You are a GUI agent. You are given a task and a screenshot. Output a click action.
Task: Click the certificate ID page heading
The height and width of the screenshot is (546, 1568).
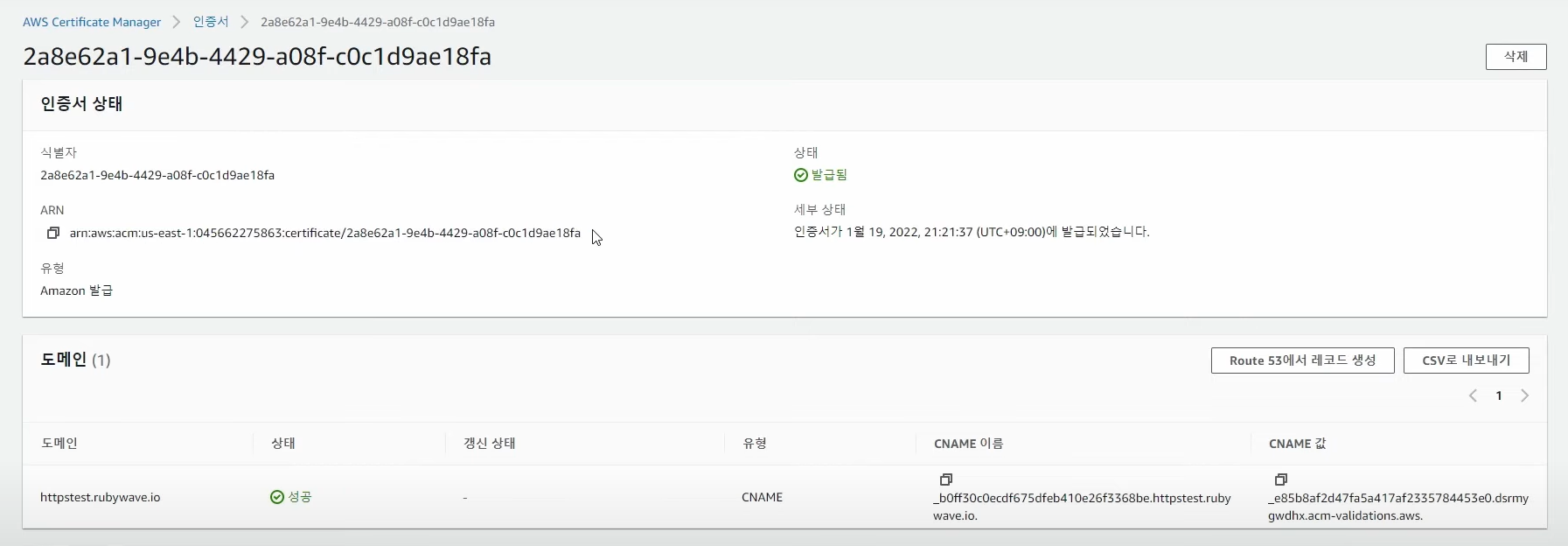257,57
